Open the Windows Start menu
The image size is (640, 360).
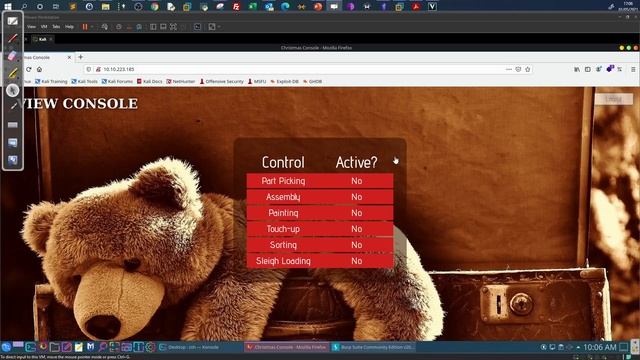(8, 7)
